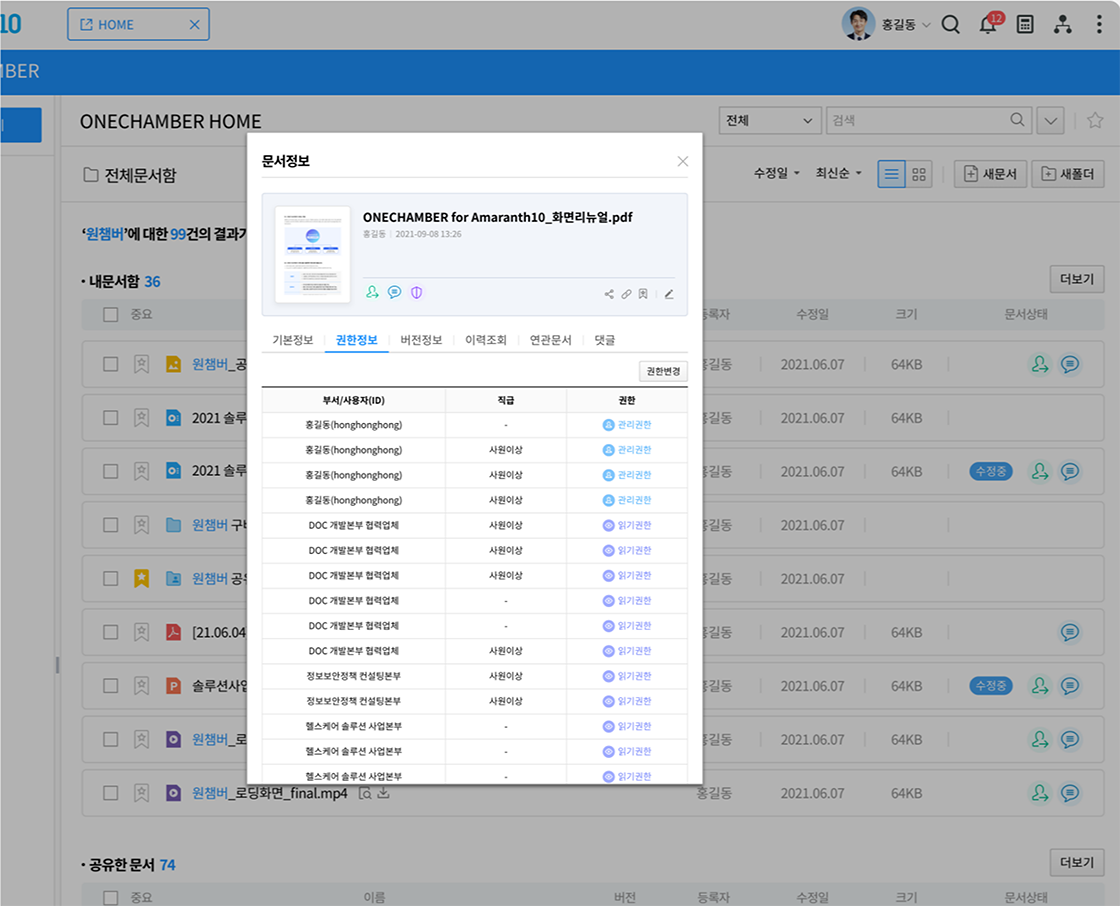1120x906 pixels.
Task: Close the HOME tab
Action: coord(194,24)
